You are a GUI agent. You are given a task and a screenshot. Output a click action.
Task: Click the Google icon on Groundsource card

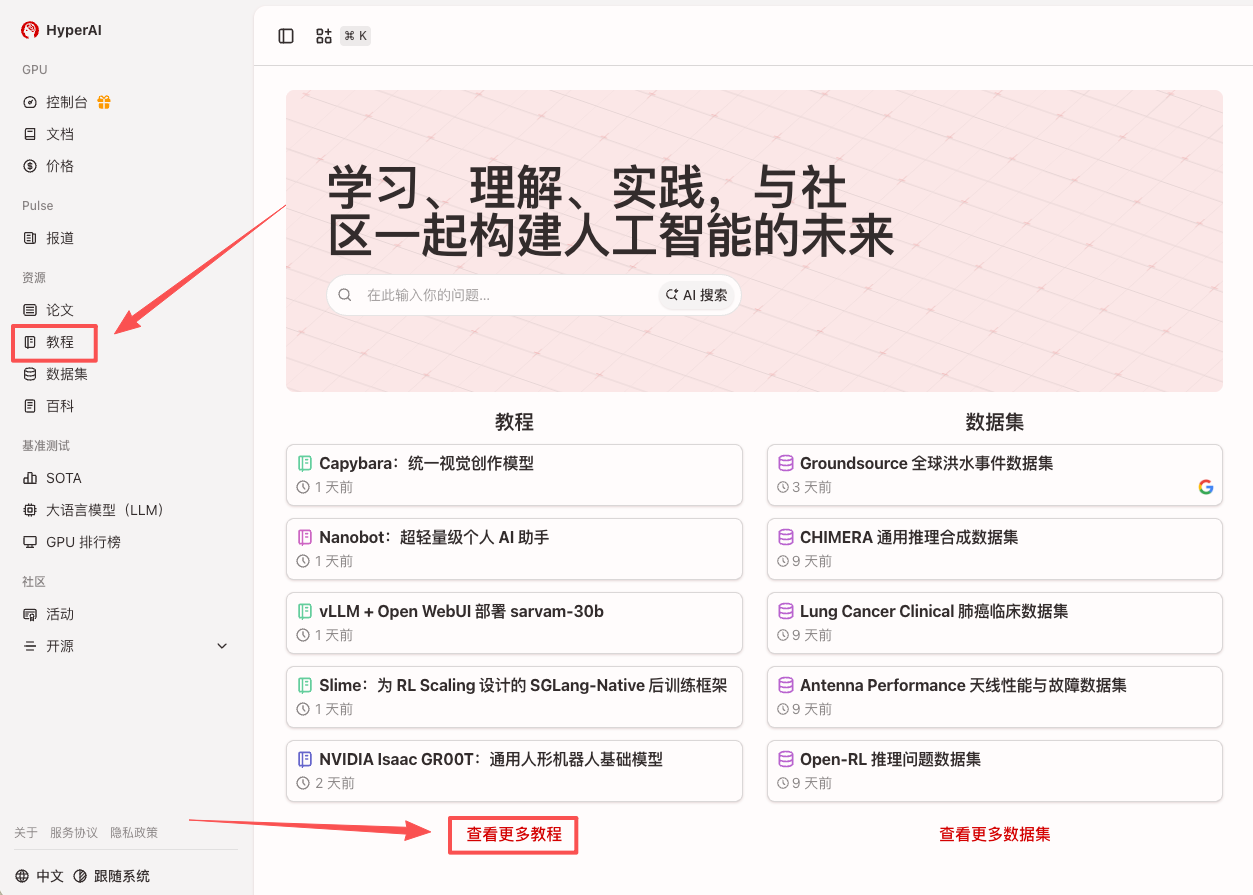(1205, 487)
